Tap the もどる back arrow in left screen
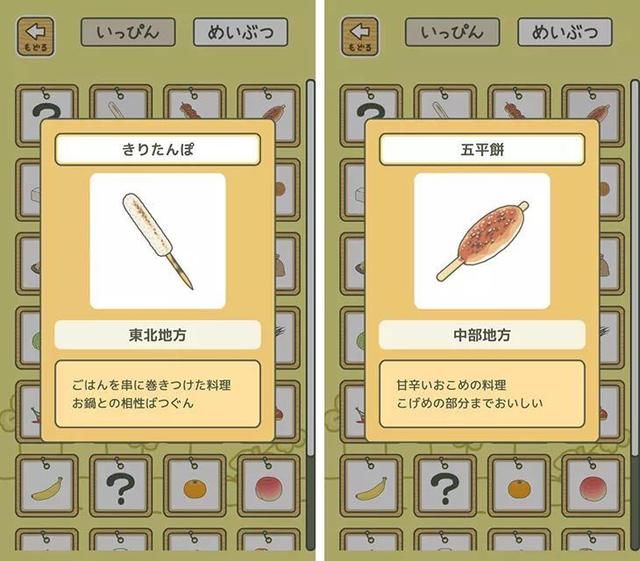Viewport: 640px width, 561px height. (x=36, y=36)
